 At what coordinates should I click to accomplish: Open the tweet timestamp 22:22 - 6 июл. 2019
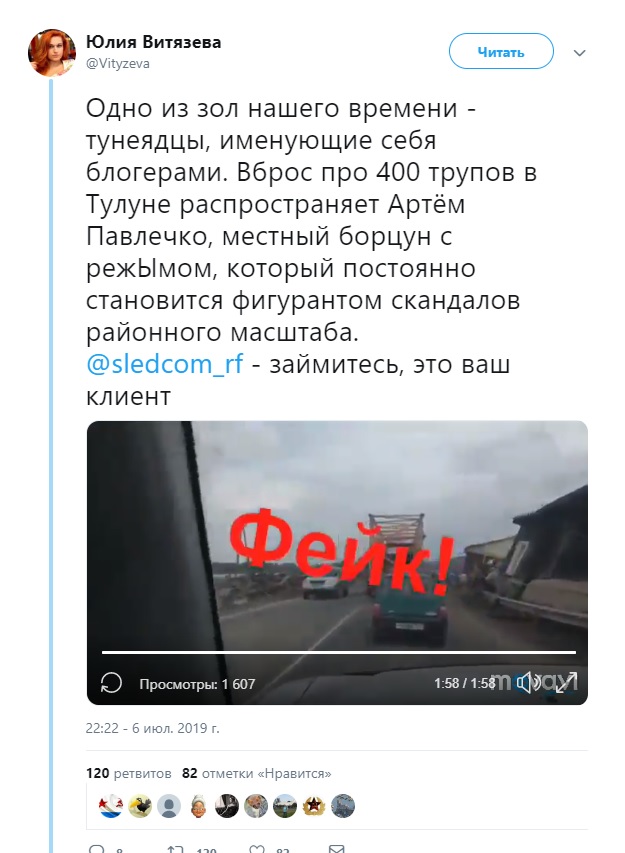tap(153, 728)
